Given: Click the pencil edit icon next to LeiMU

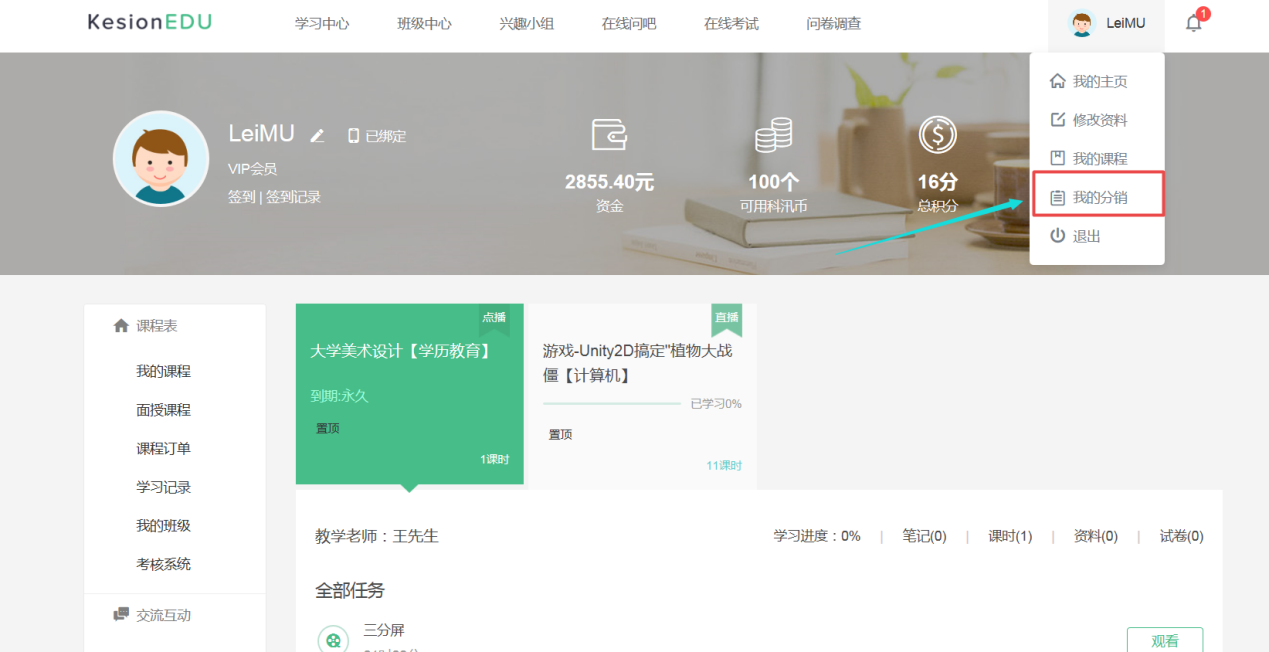Looking at the screenshot, I should coord(317,136).
